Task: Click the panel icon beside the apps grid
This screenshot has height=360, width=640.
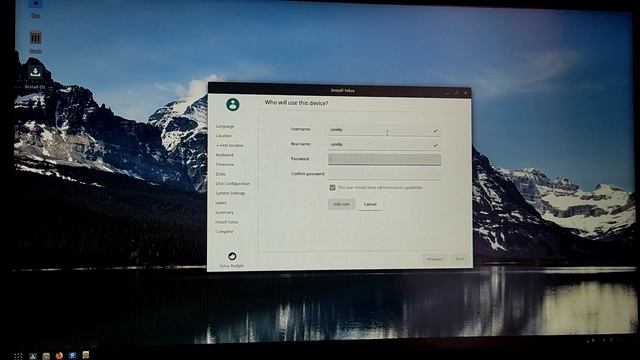Action: coord(33,356)
